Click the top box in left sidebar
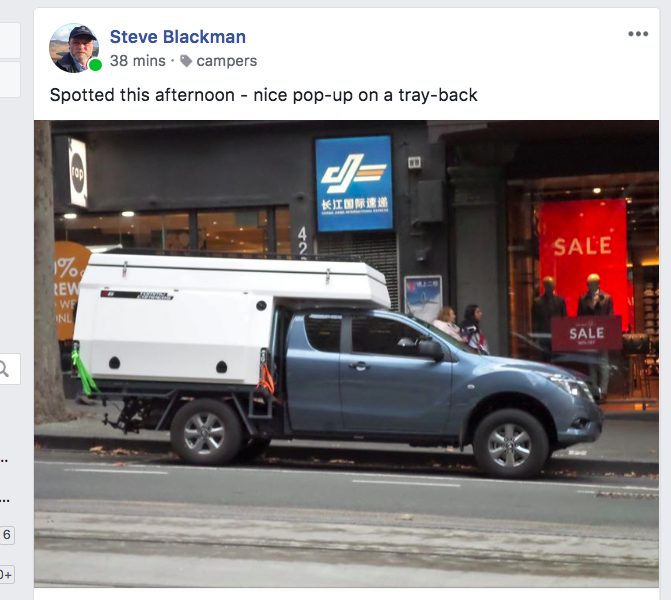The image size is (671, 600). (x=10, y=41)
